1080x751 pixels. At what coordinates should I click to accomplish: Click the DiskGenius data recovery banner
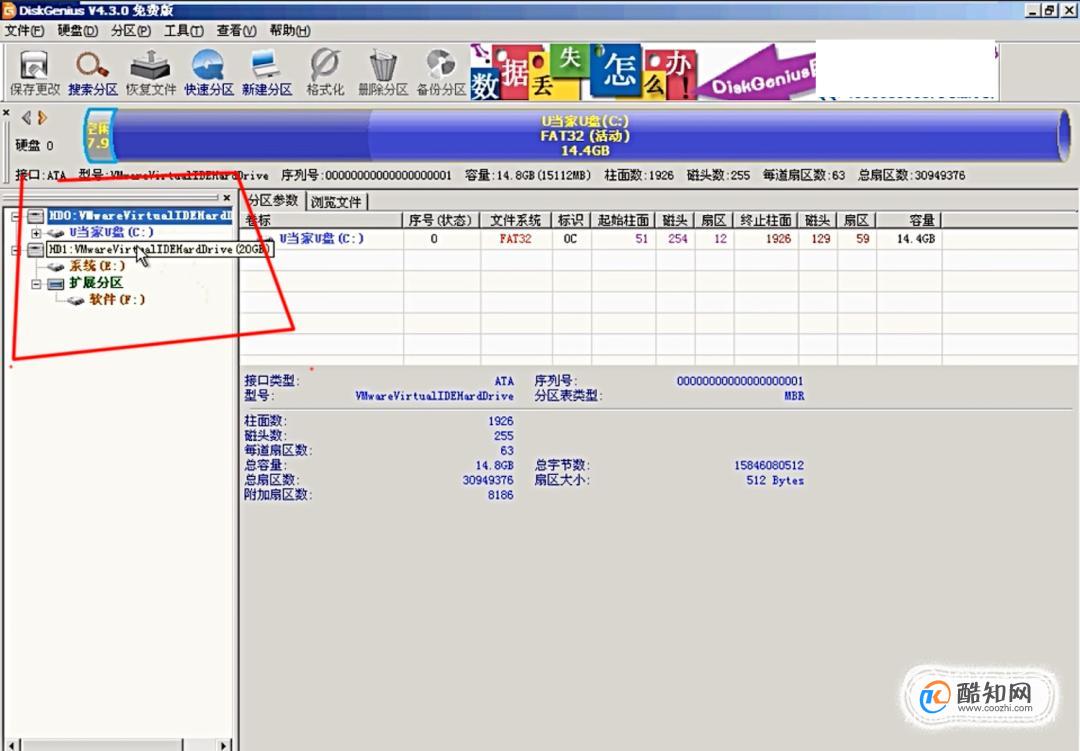[643, 72]
